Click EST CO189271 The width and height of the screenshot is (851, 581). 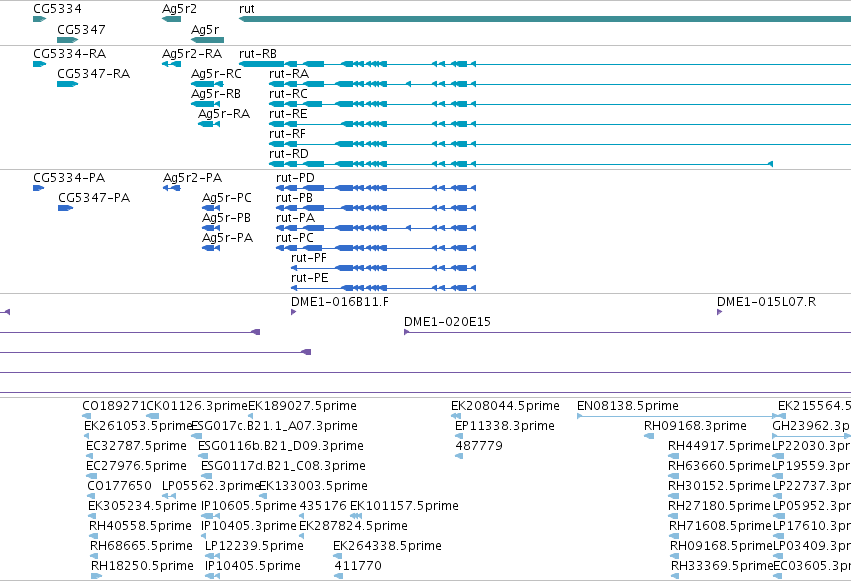click(x=115, y=406)
